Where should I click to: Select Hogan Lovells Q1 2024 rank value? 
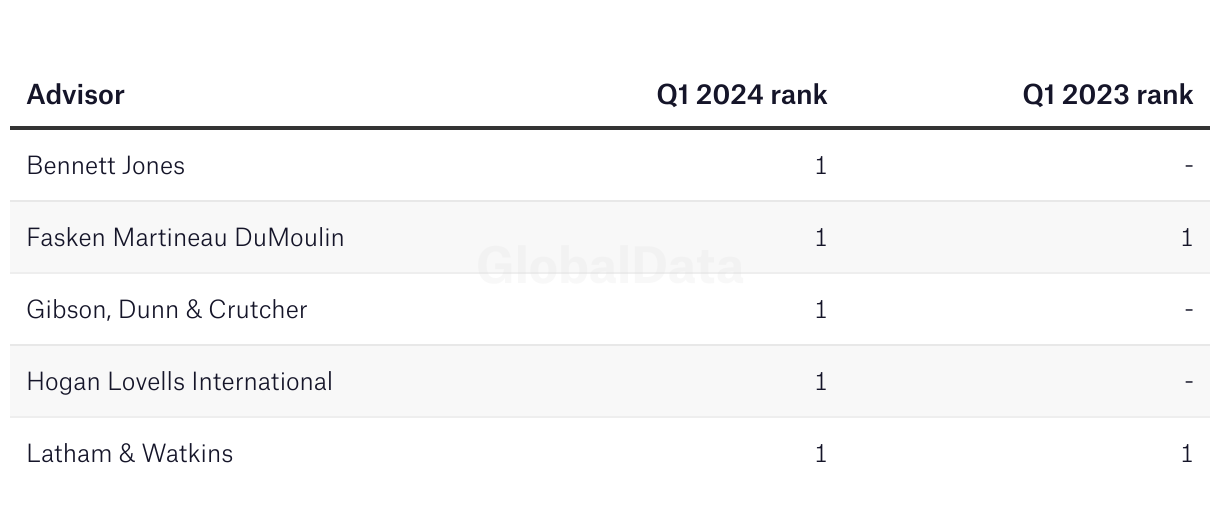pyautogui.click(x=821, y=381)
